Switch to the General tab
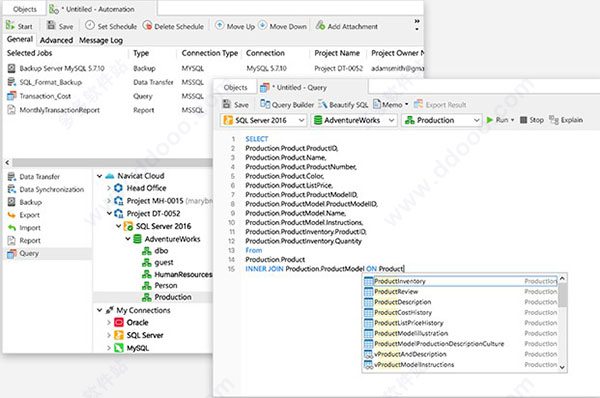This screenshot has width=600, height=398. coord(20,39)
